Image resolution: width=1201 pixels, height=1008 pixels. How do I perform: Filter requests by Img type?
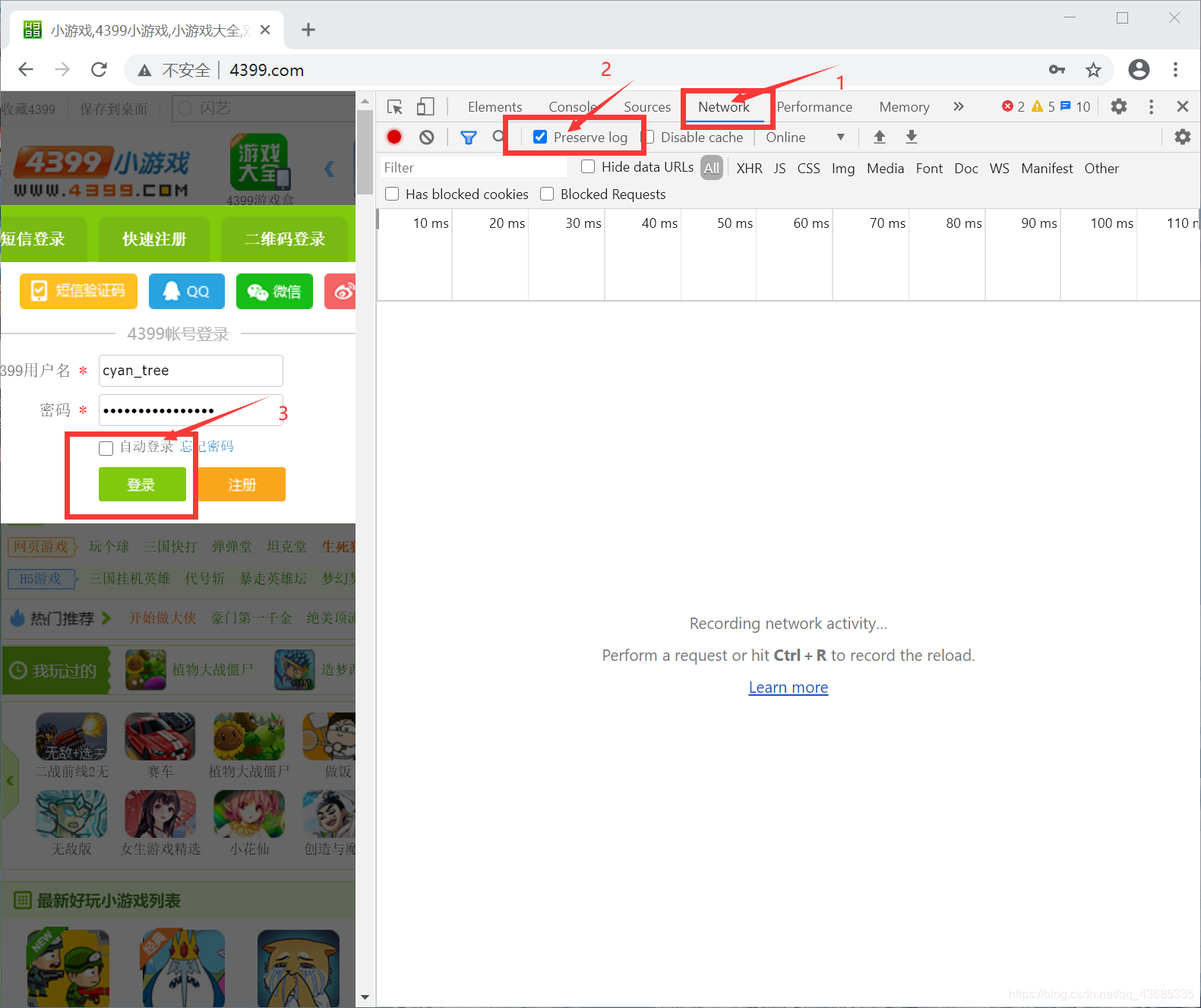tap(842, 169)
